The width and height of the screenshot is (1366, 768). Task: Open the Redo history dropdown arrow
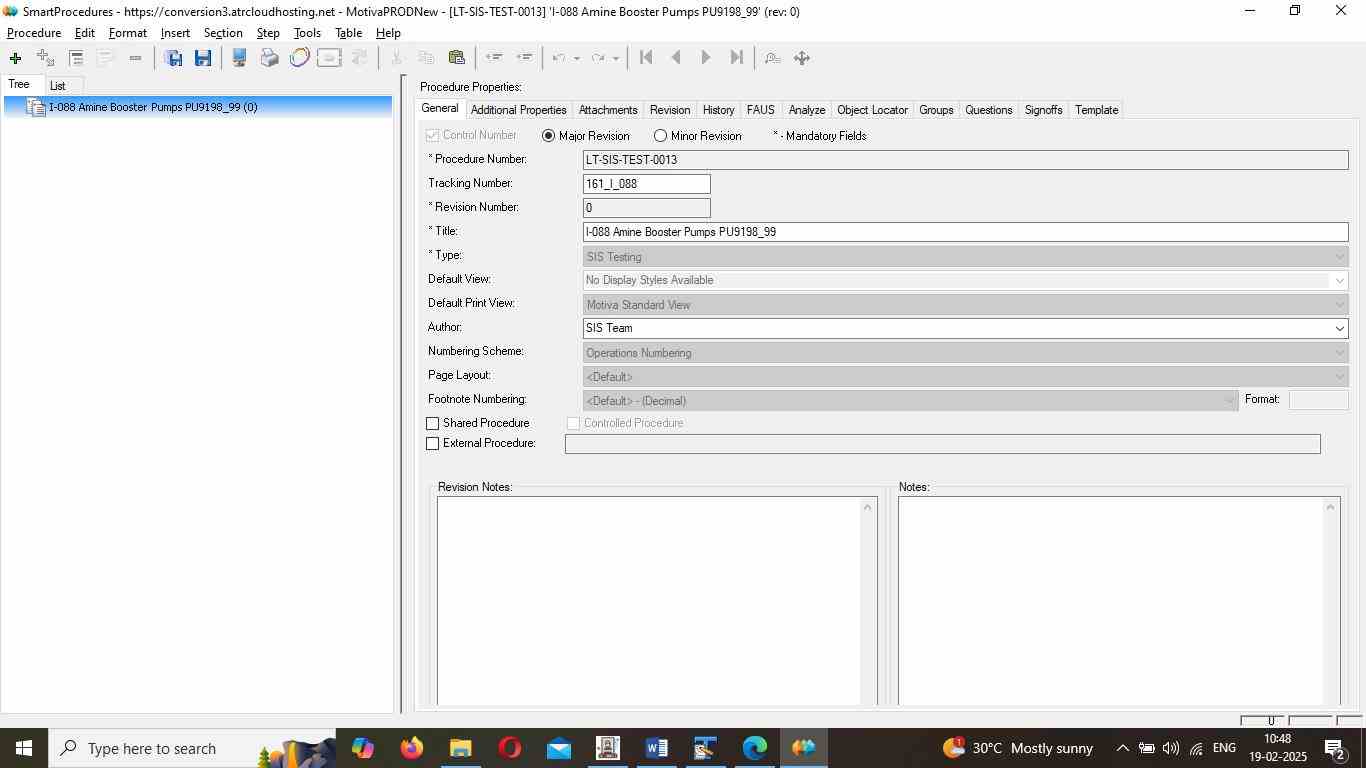615,58
